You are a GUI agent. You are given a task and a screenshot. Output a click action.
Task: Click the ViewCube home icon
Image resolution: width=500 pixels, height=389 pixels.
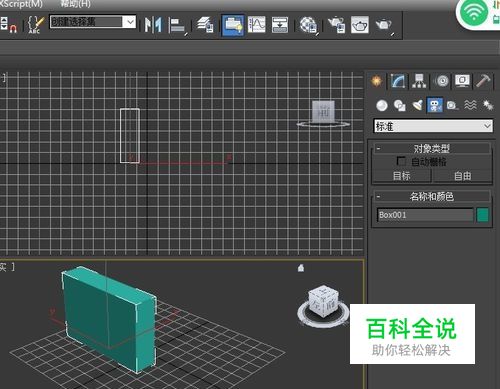[301, 268]
